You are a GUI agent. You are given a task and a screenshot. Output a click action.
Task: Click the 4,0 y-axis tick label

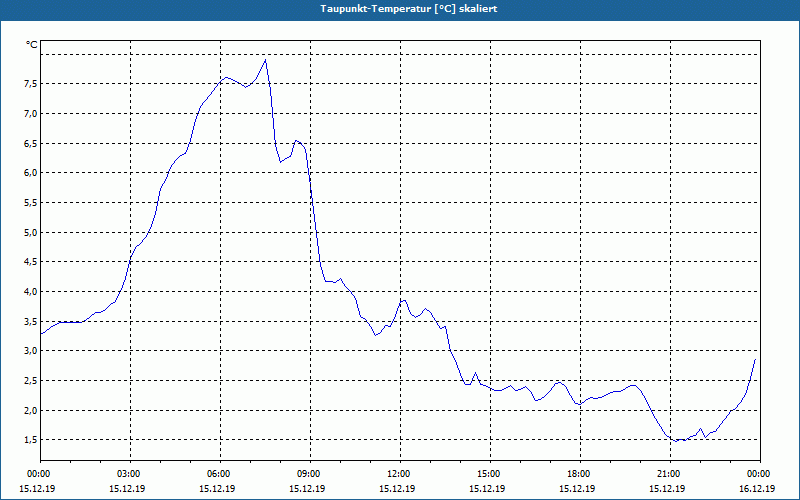(x=31, y=291)
